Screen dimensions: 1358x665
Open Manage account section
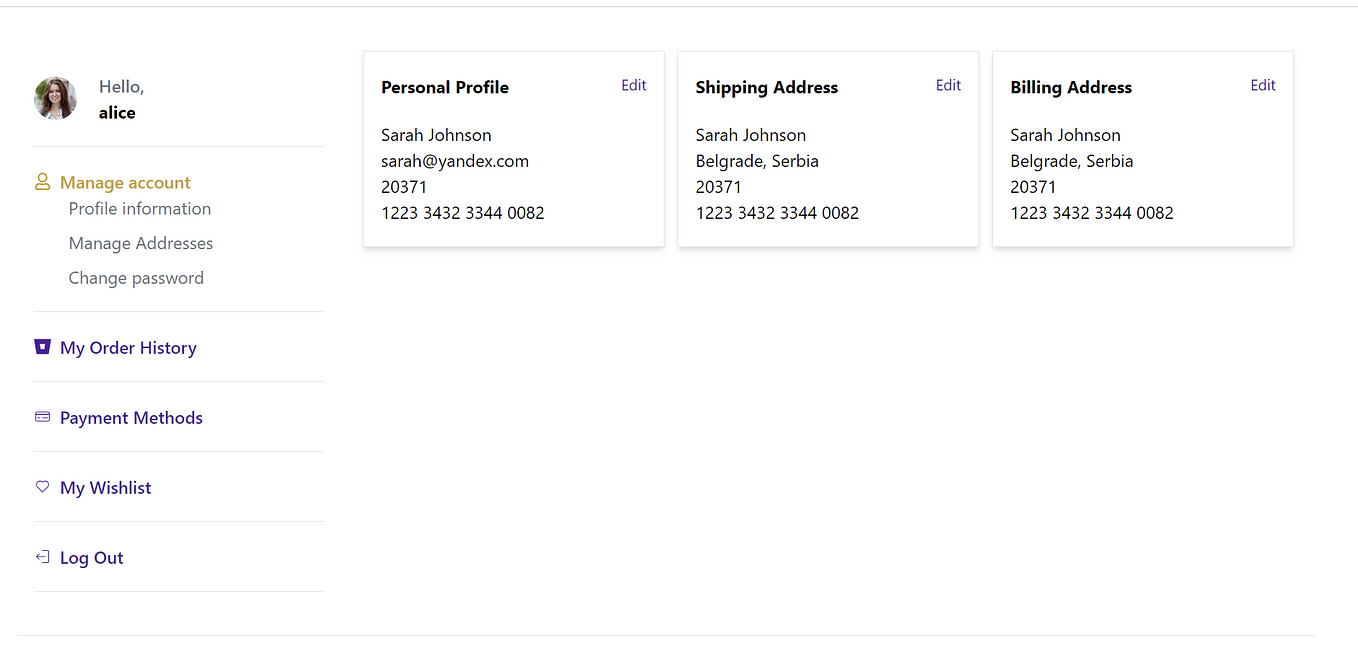125,183
